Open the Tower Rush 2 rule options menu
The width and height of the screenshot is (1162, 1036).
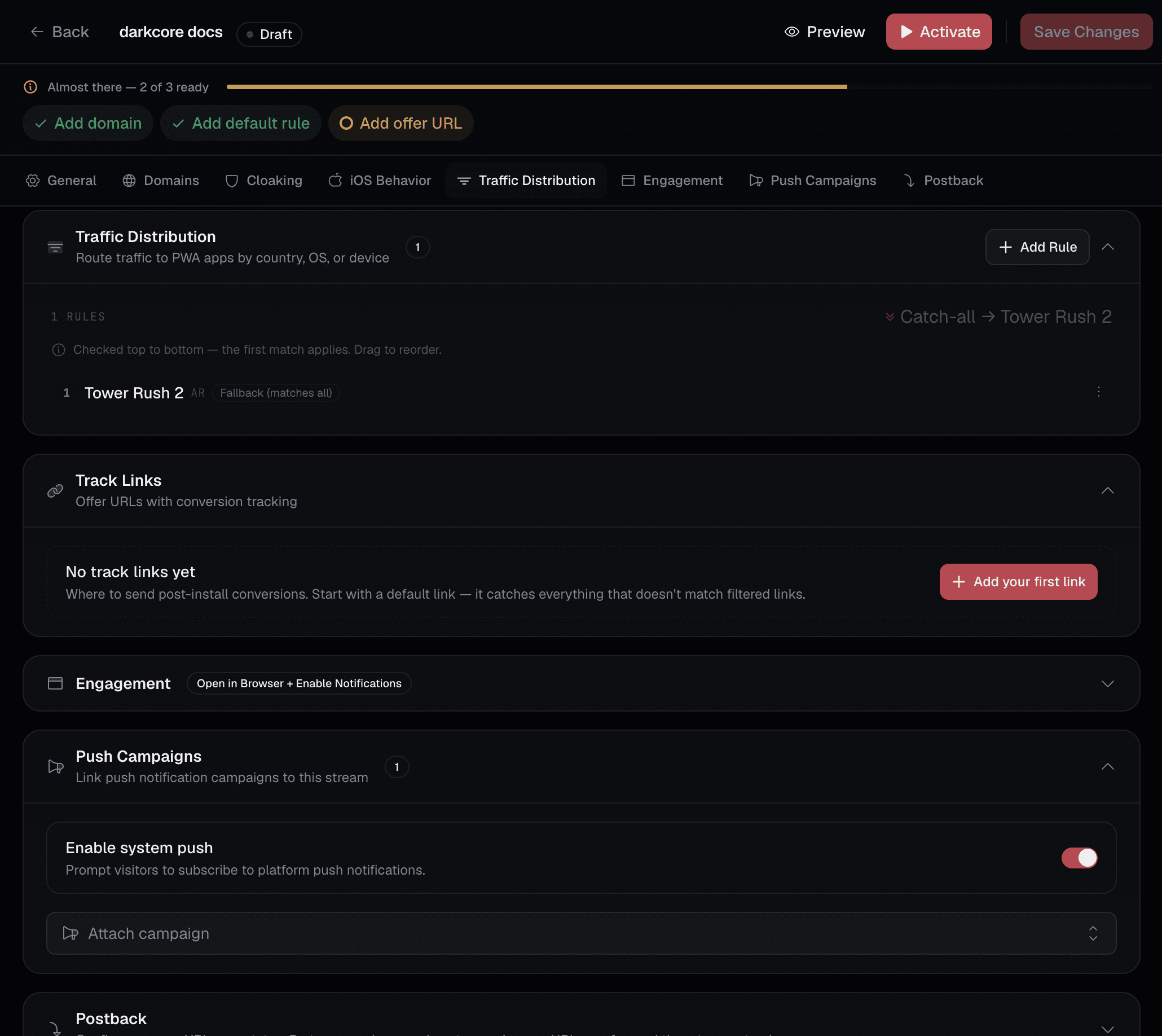click(1098, 392)
